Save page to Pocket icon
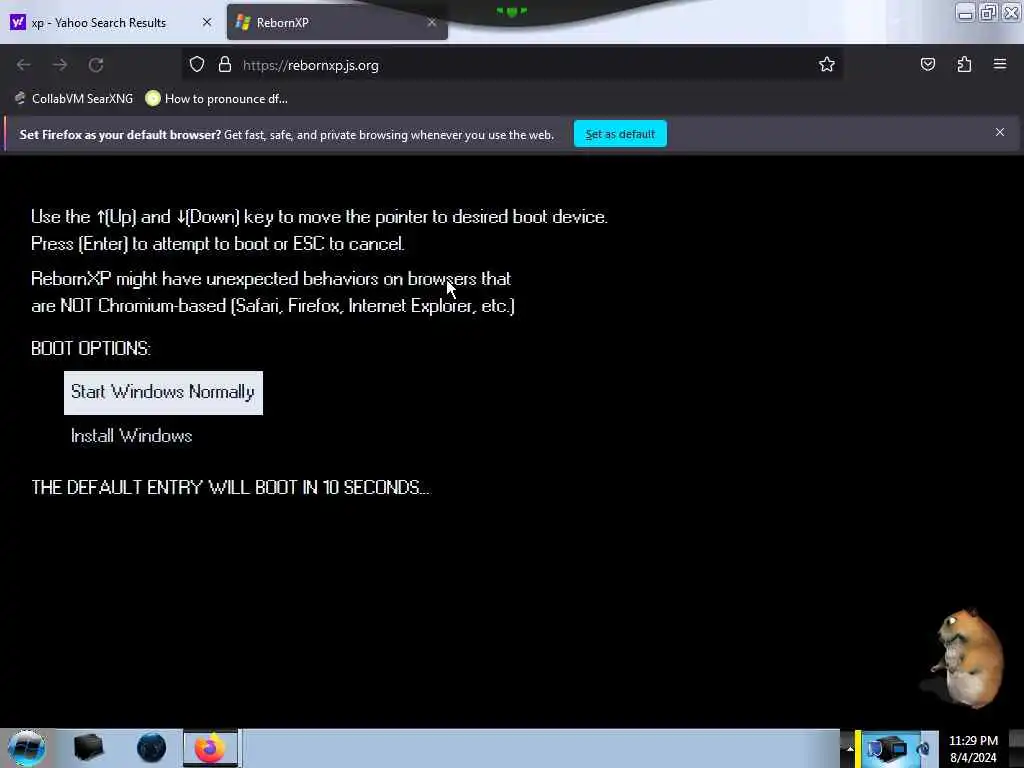This screenshot has height=768, width=1024. (x=927, y=64)
